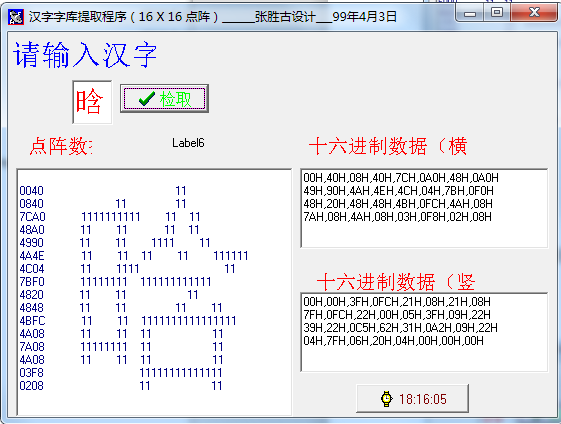Click inside the vertical hex data box
The width and height of the screenshot is (561, 424).
pyautogui.click(x=424, y=332)
